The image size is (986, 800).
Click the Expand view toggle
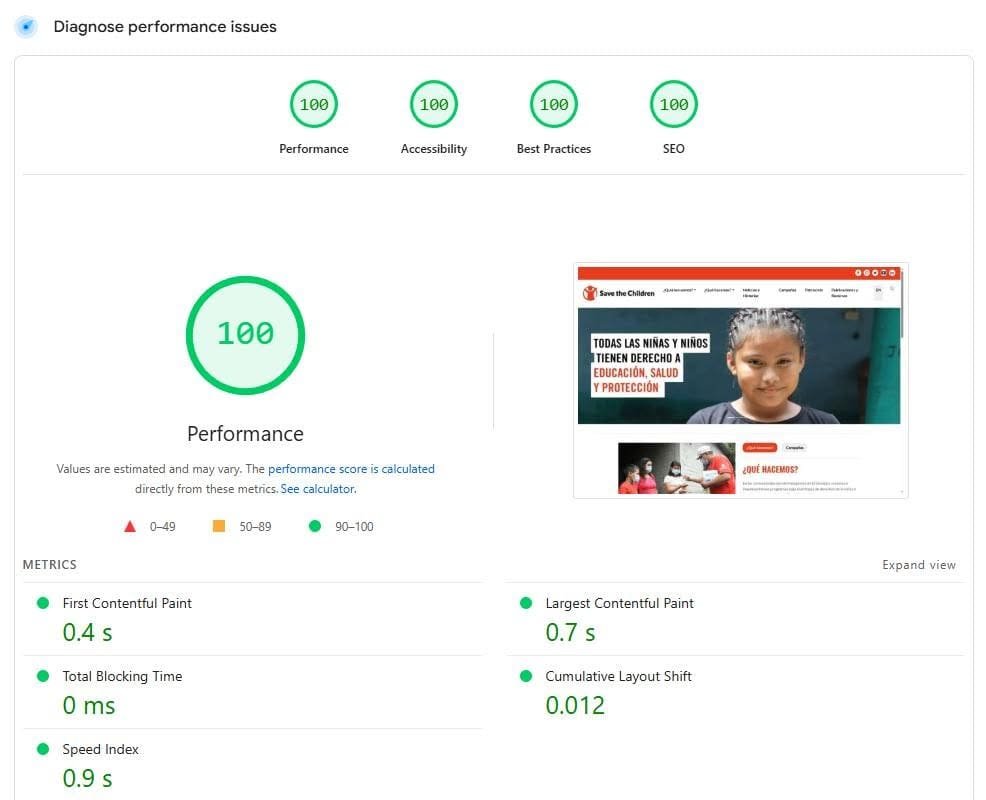coord(919,565)
